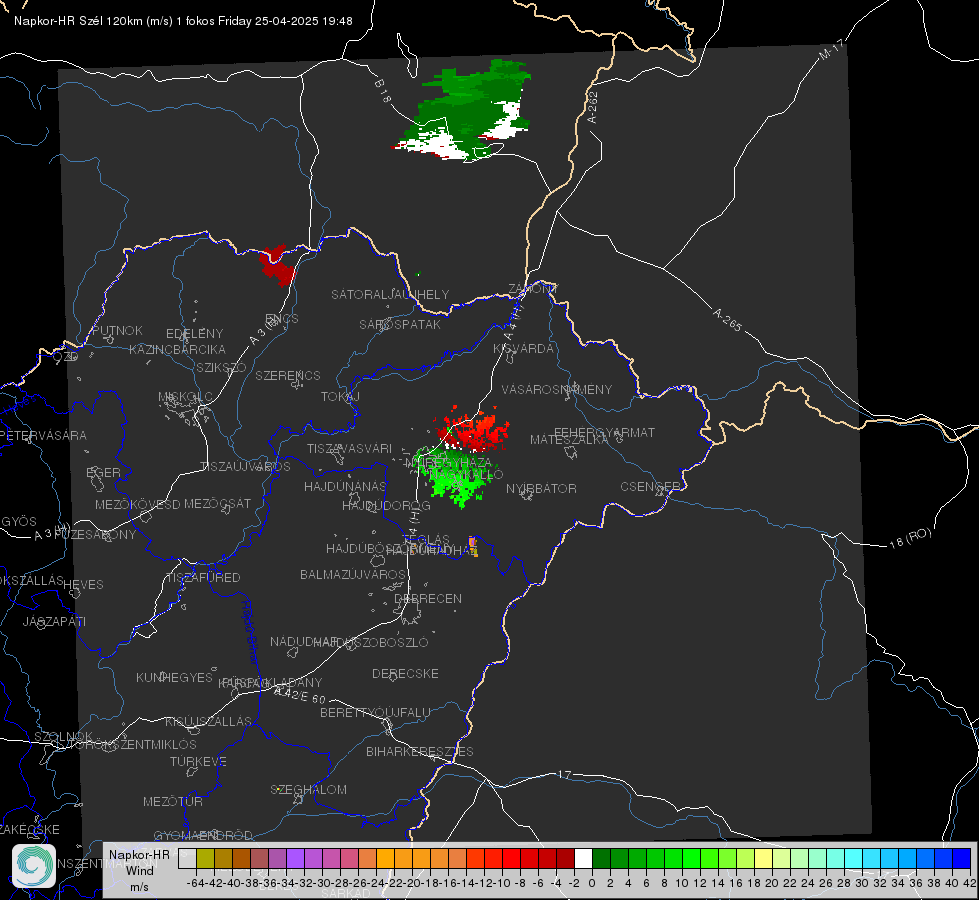Choose the pale yellow swatch between 18 and 20

[x=764, y=858]
